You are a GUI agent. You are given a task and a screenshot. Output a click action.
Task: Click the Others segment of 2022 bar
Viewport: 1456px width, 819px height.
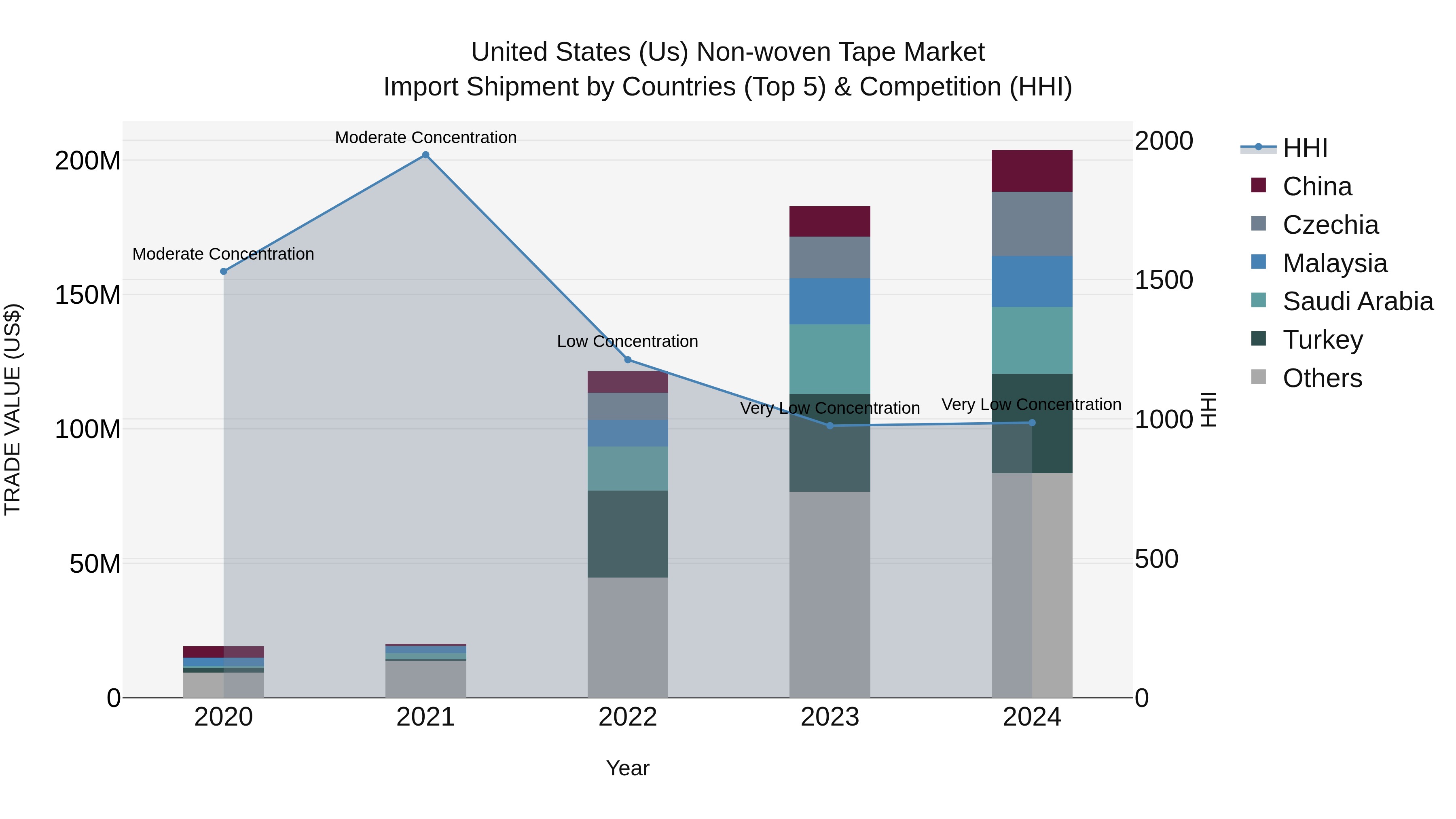pyautogui.click(x=627, y=637)
